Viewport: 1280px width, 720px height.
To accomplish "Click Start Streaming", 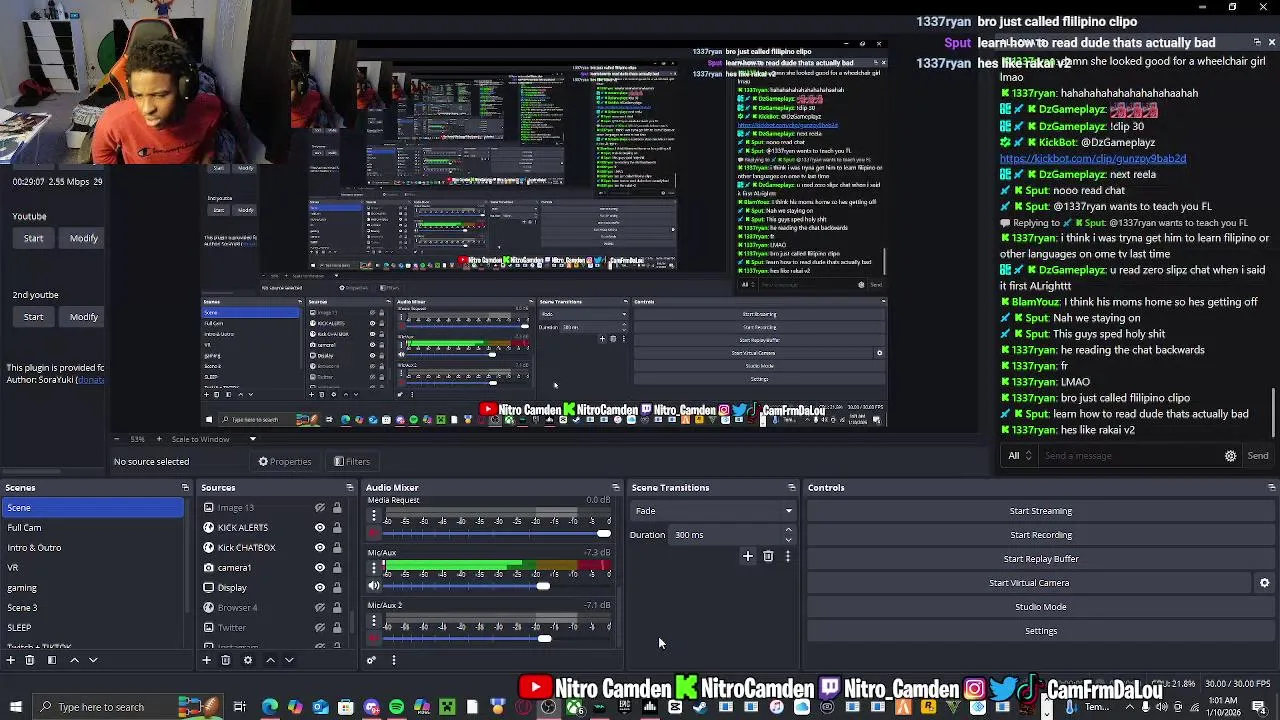I will click(x=1040, y=511).
